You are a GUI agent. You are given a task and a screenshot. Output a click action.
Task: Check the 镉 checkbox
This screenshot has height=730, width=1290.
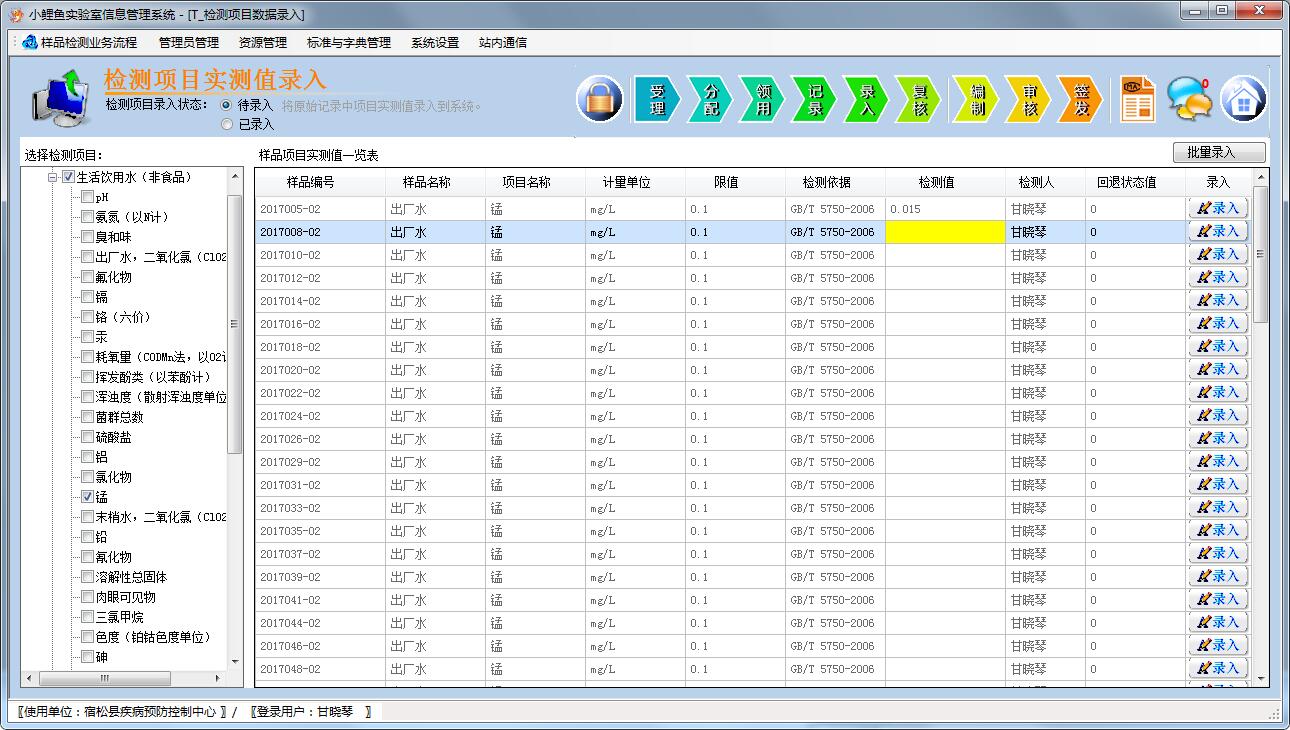coord(88,297)
